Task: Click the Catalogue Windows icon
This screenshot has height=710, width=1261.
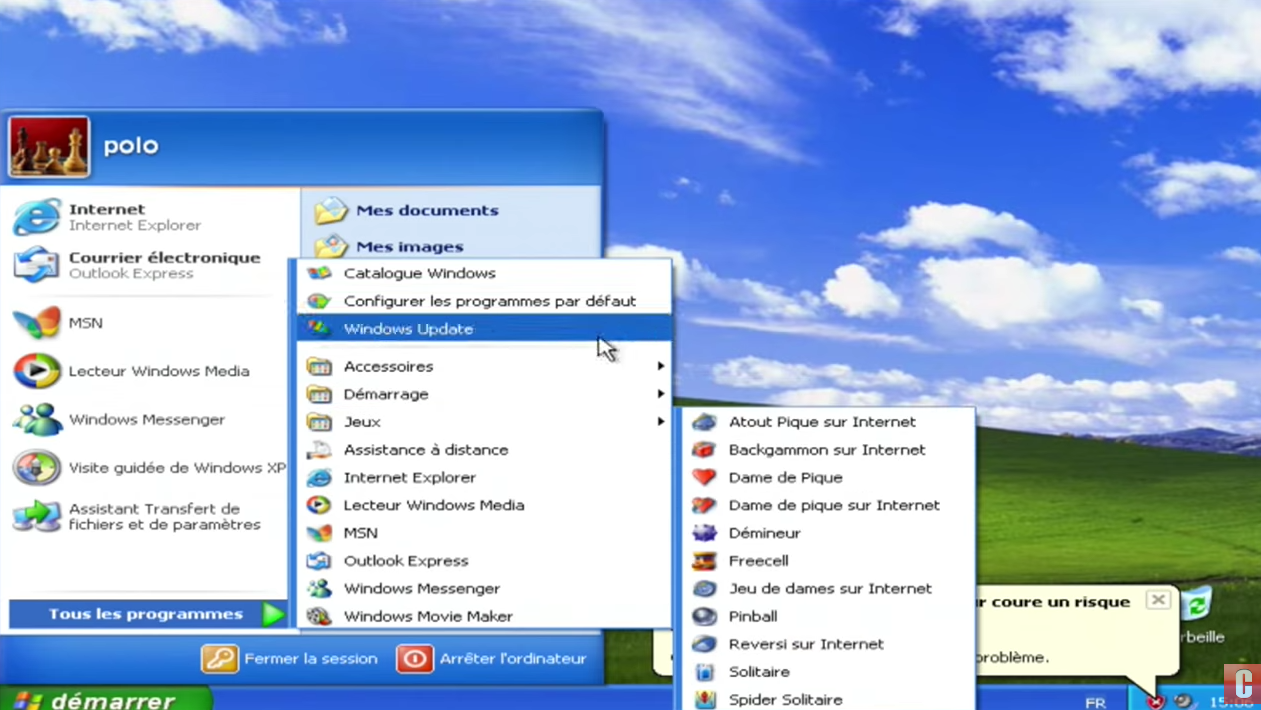Action: pos(319,273)
